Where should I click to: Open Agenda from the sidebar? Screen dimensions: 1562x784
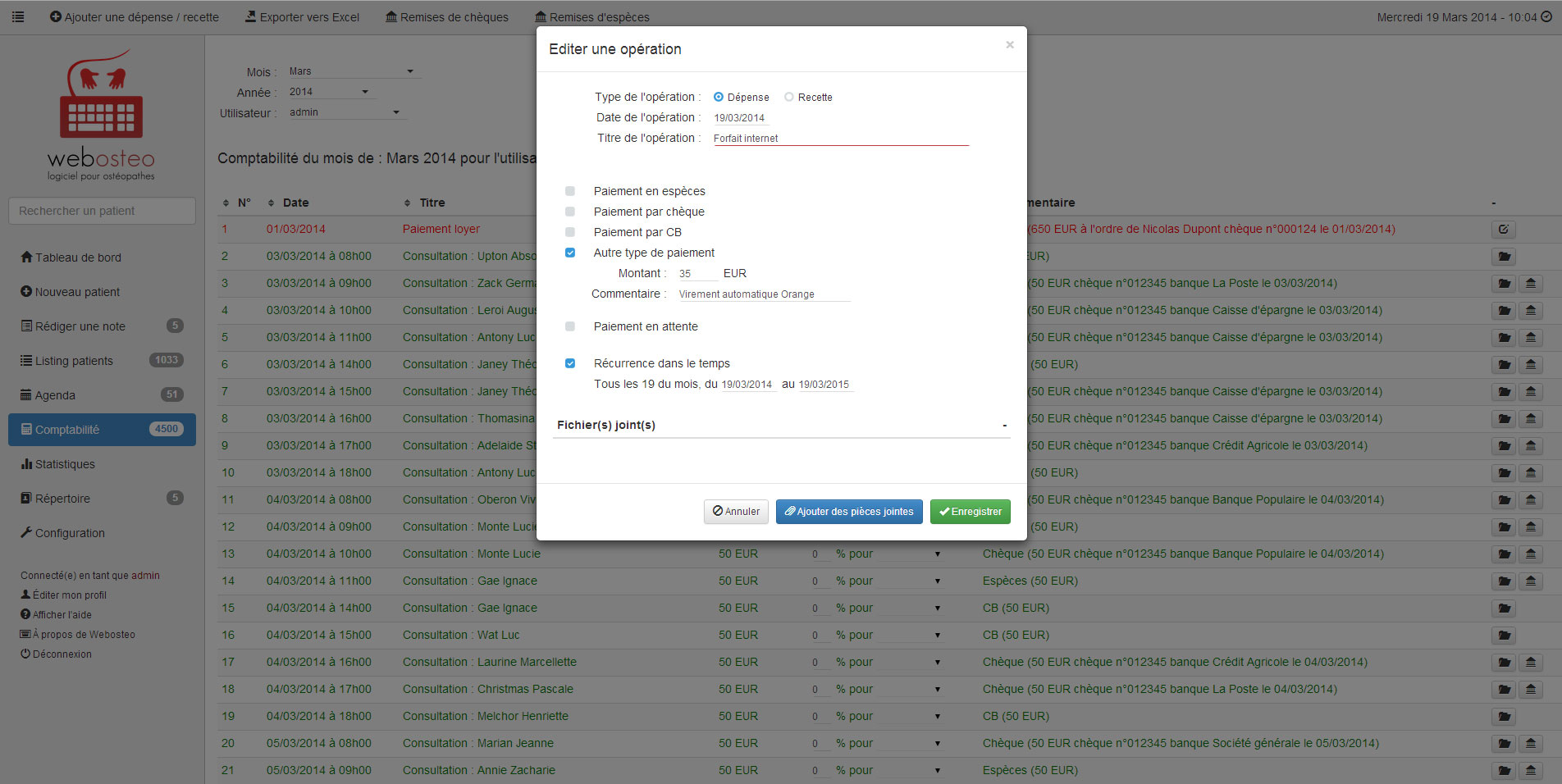coord(55,395)
